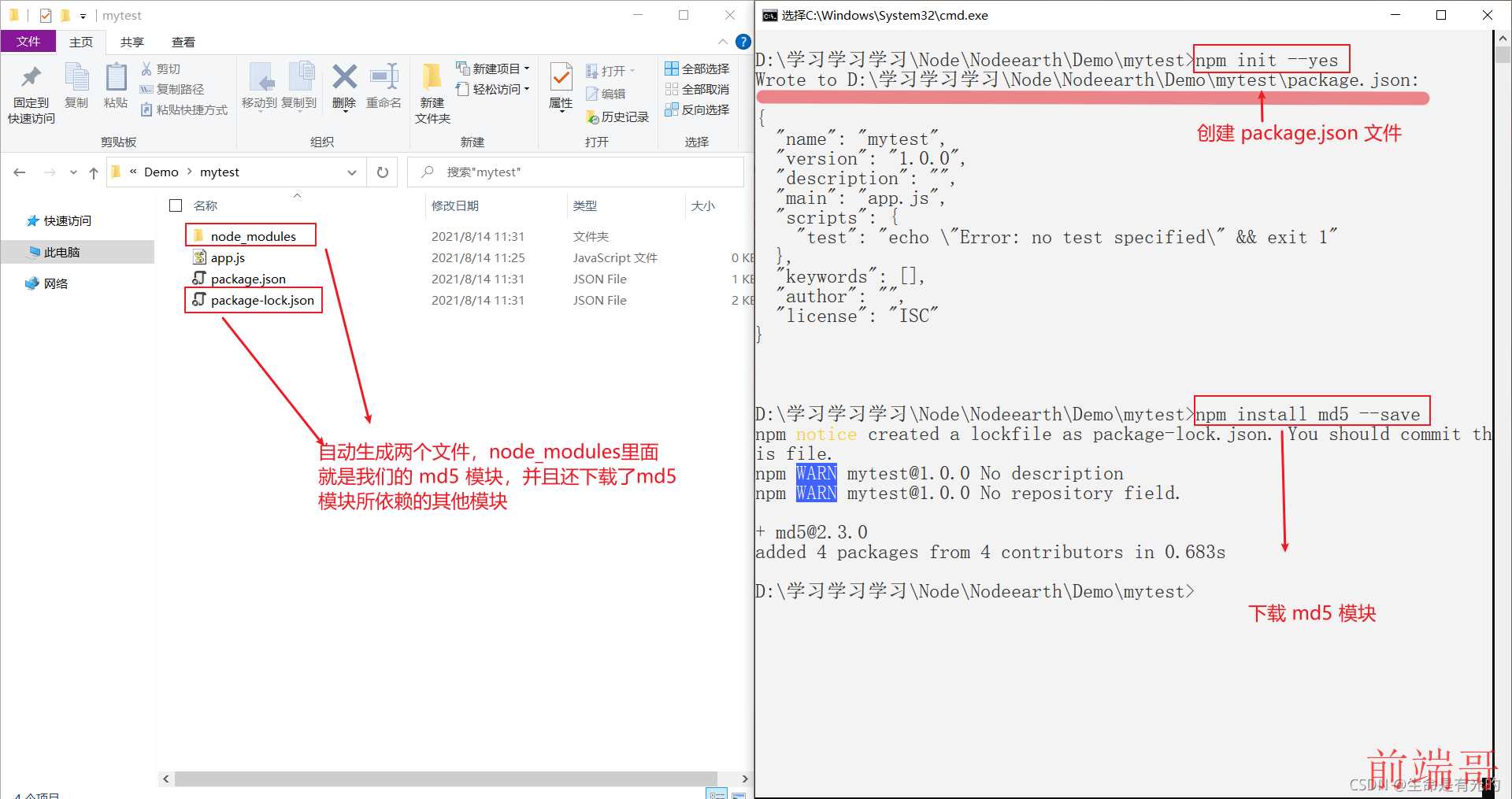This screenshot has height=799, width=1512.
Task: Click Invert selection (反向选择)
Action: tap(697, 109)
